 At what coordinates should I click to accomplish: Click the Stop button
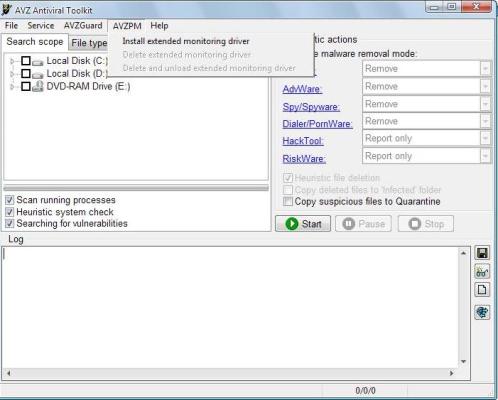(426, 224)
